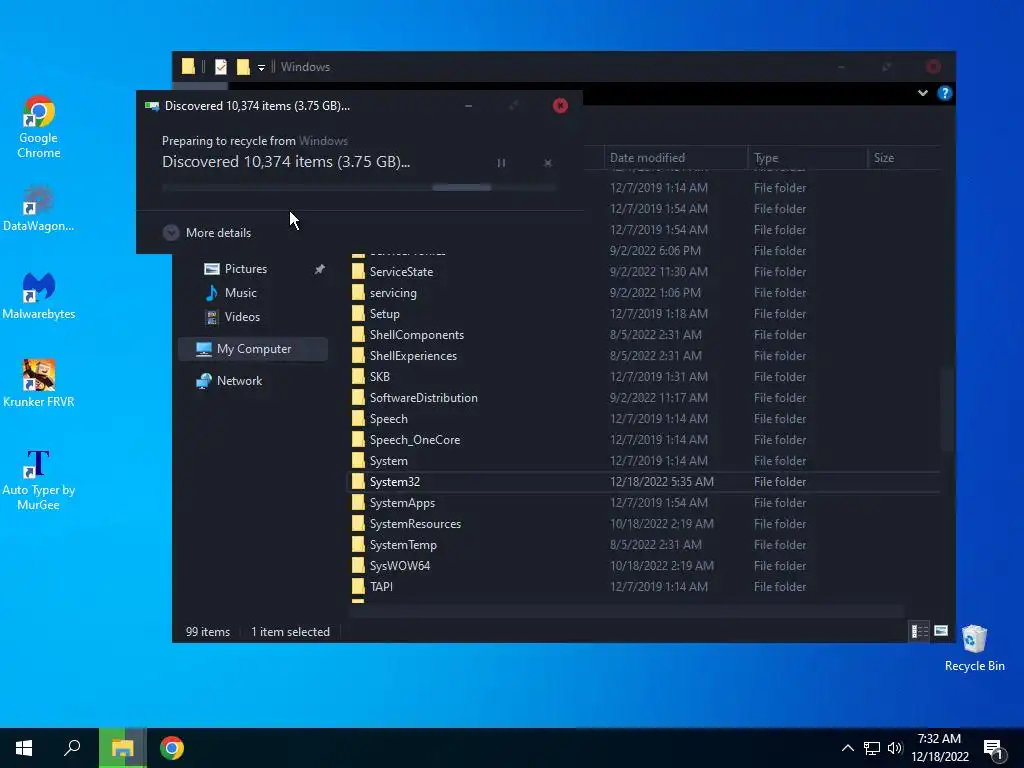
Task: Open Customize Quick Access Toolbar dropdown
Action: click(x=261, y=67)
